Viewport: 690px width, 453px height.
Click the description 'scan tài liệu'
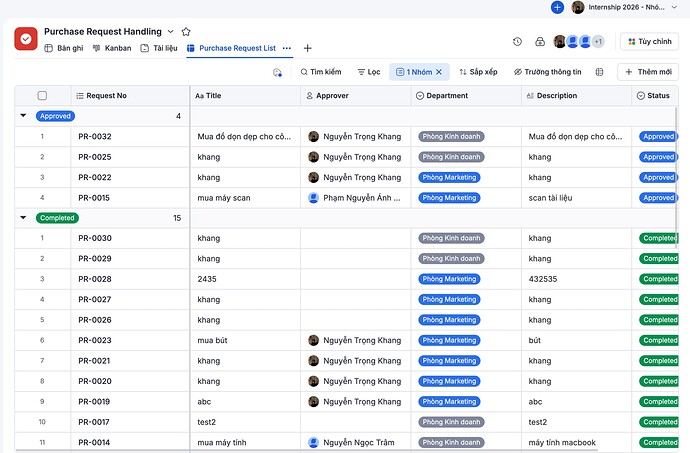coord(550,198)
